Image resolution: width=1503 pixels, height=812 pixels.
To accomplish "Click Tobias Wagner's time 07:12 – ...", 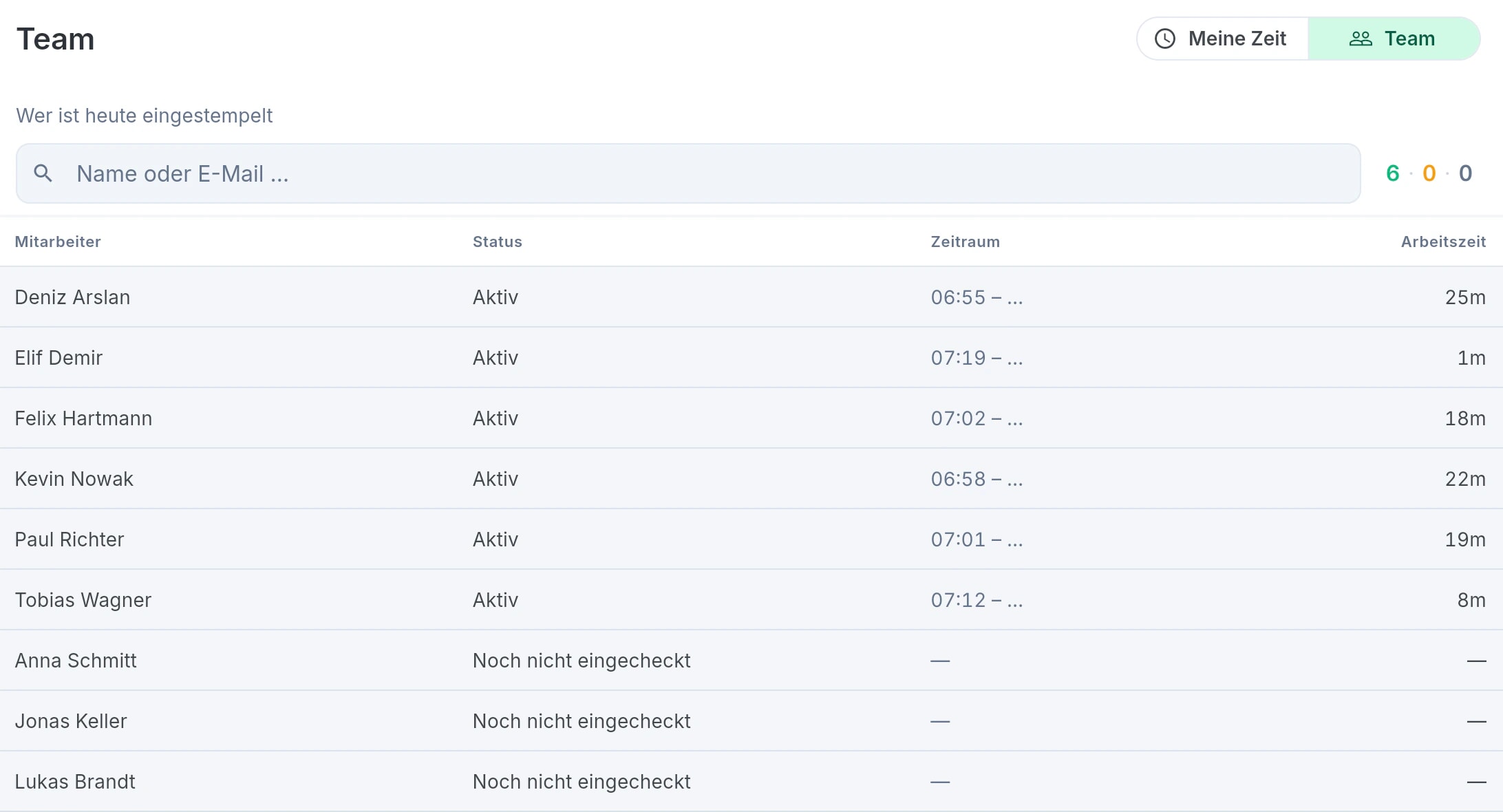I will tap(977, 600).
